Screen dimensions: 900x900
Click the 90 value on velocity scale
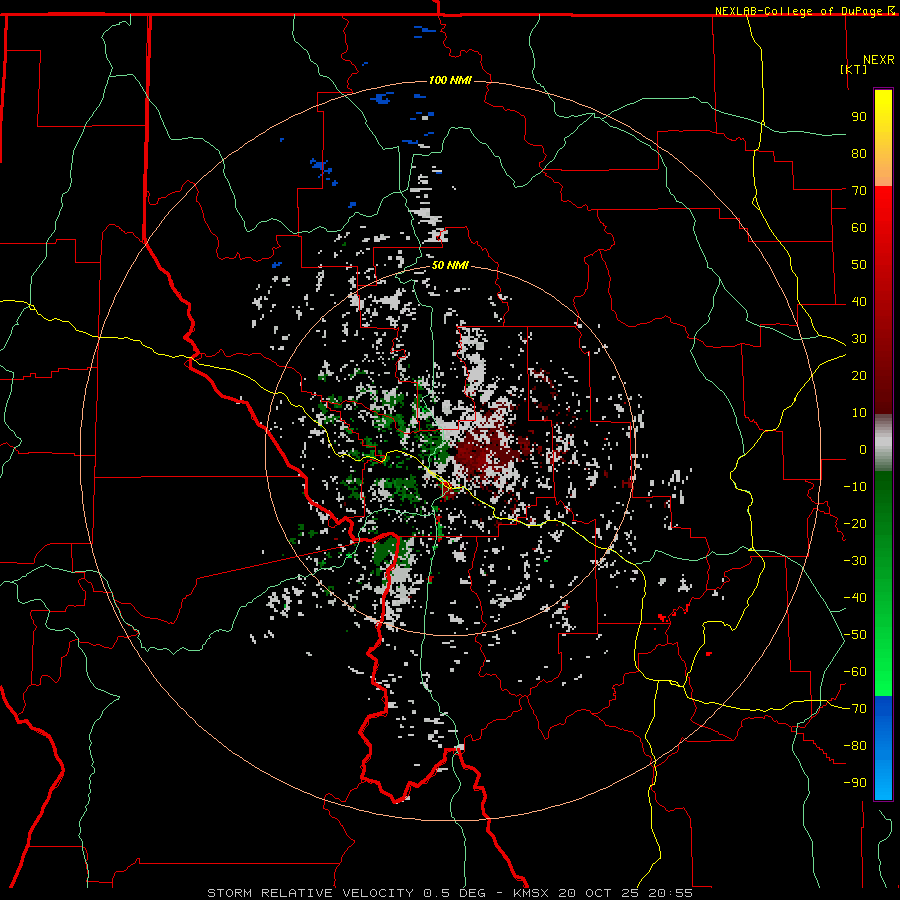(x=859, y=117)
